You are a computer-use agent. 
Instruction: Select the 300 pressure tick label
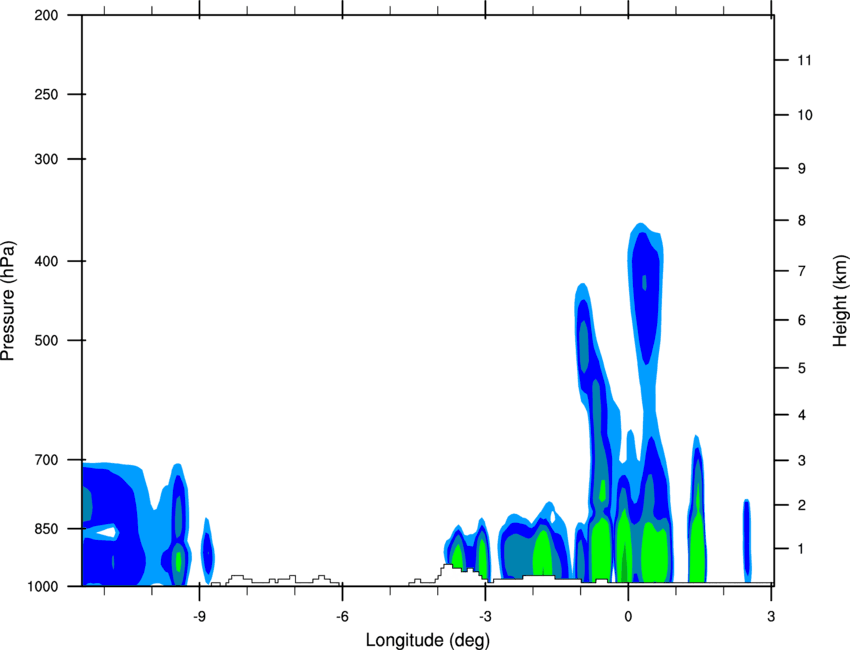[46, 159]
